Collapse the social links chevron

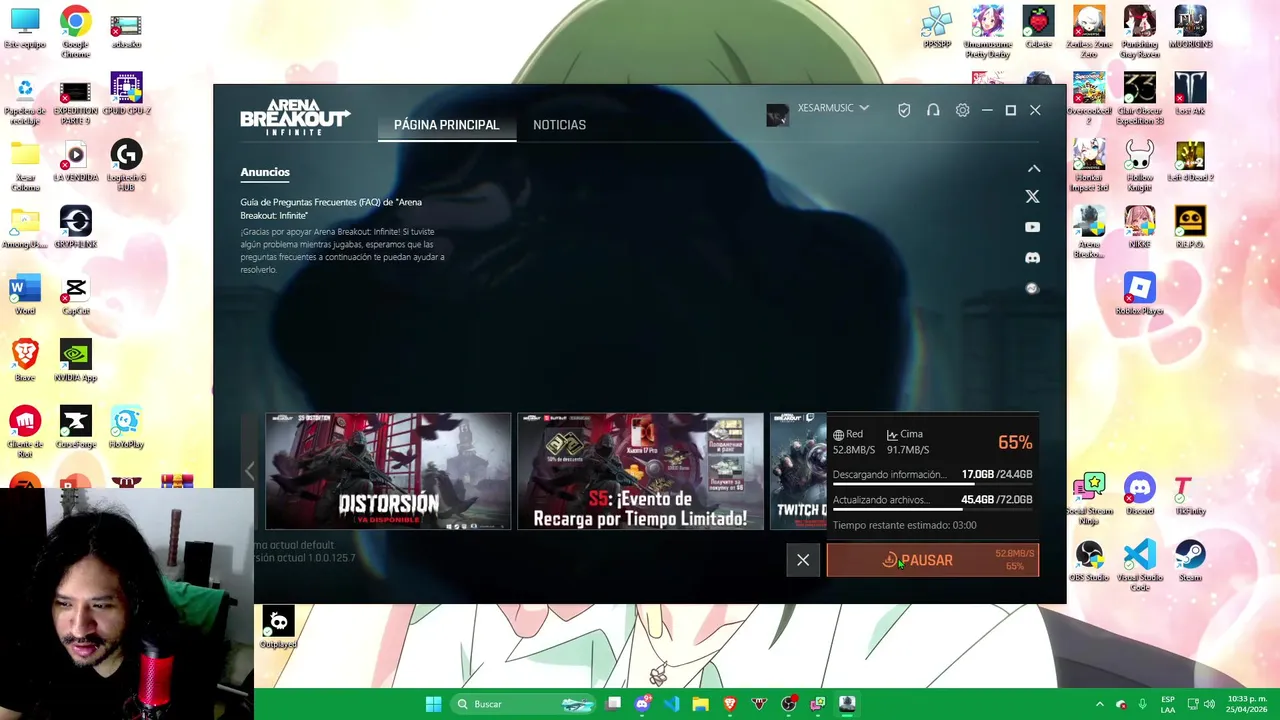[x=1033, y=169]
